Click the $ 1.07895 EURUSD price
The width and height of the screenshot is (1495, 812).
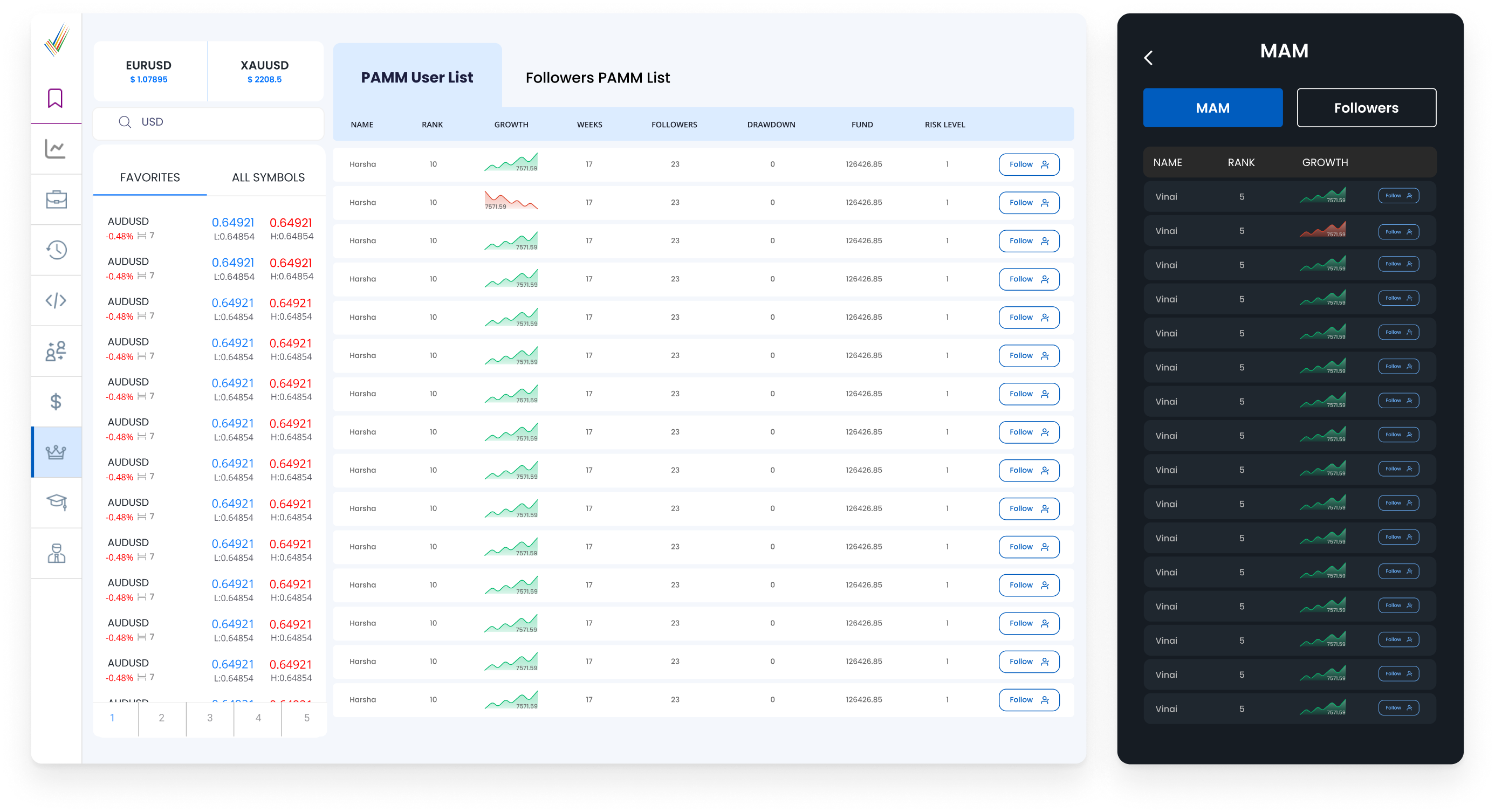pos(149,80)
